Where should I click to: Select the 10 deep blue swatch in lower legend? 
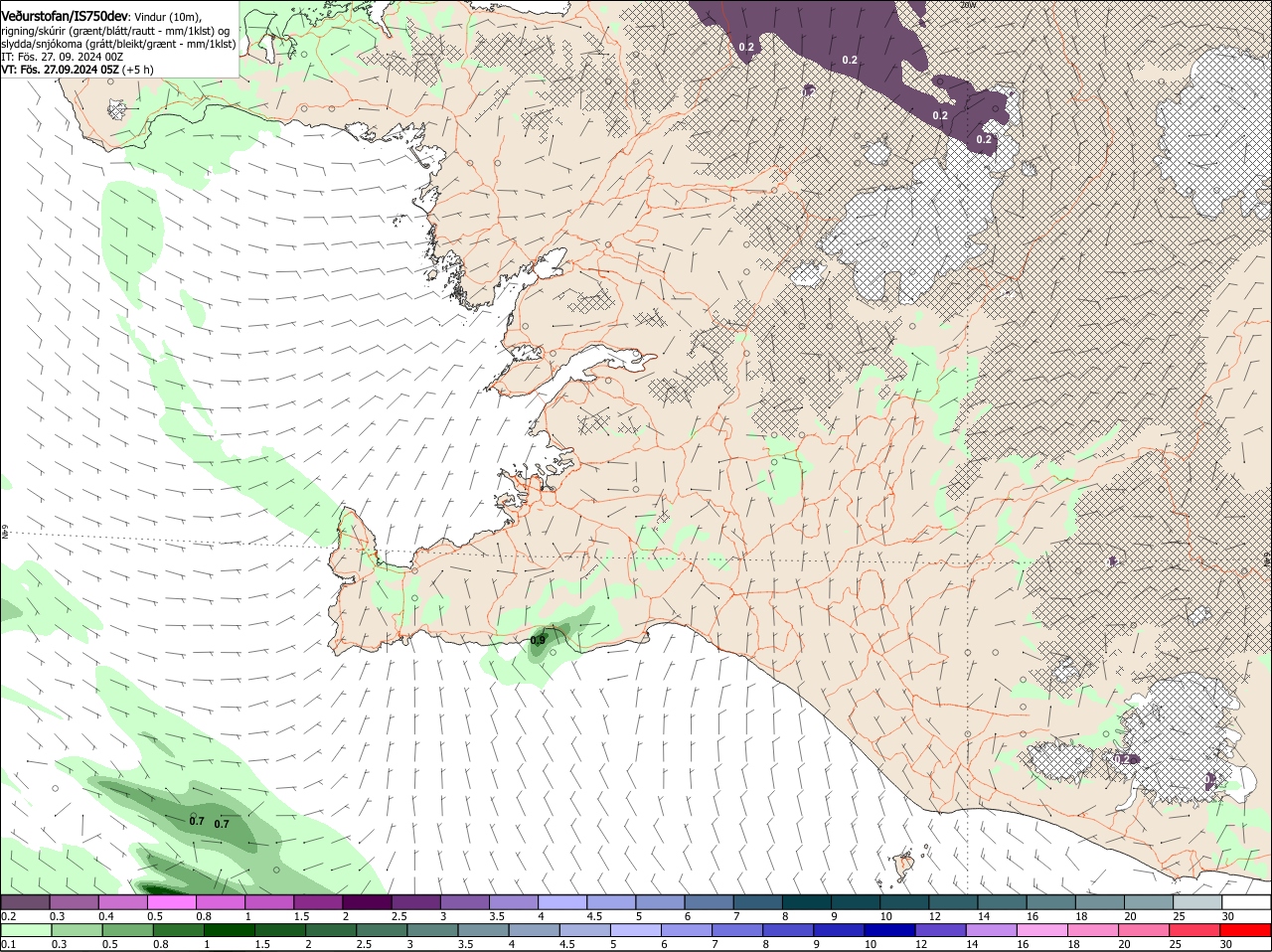tap(889, 930)
